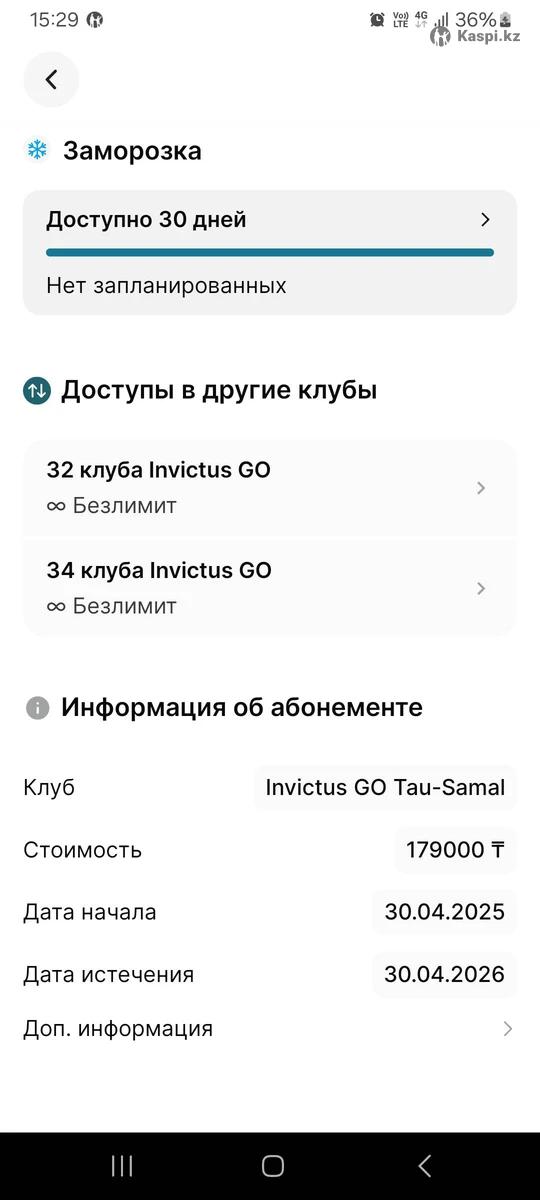Tap the Android back navigation arrow
Screen dimensions: 540x1200
tap(424, 1165)
